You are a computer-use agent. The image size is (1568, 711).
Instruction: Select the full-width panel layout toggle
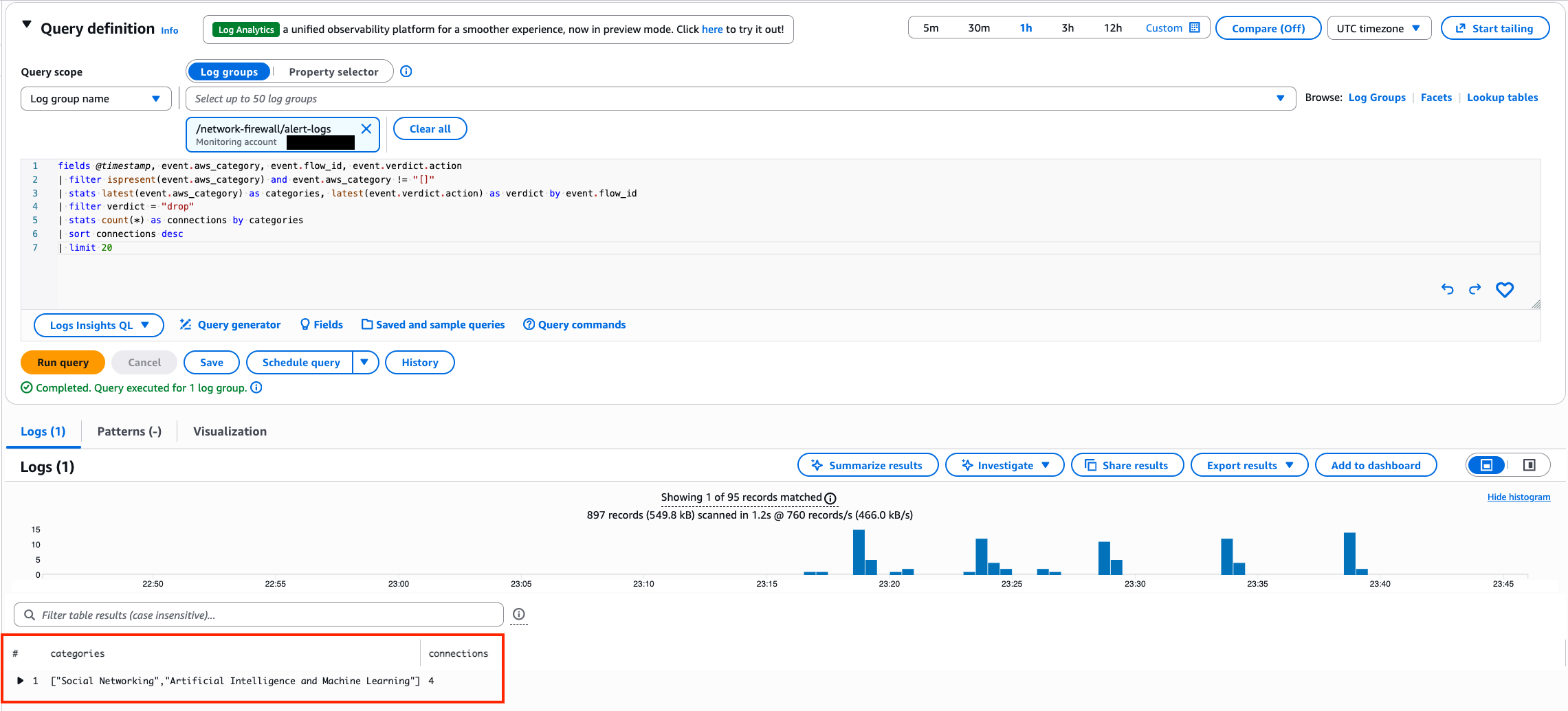(1486, 465)
